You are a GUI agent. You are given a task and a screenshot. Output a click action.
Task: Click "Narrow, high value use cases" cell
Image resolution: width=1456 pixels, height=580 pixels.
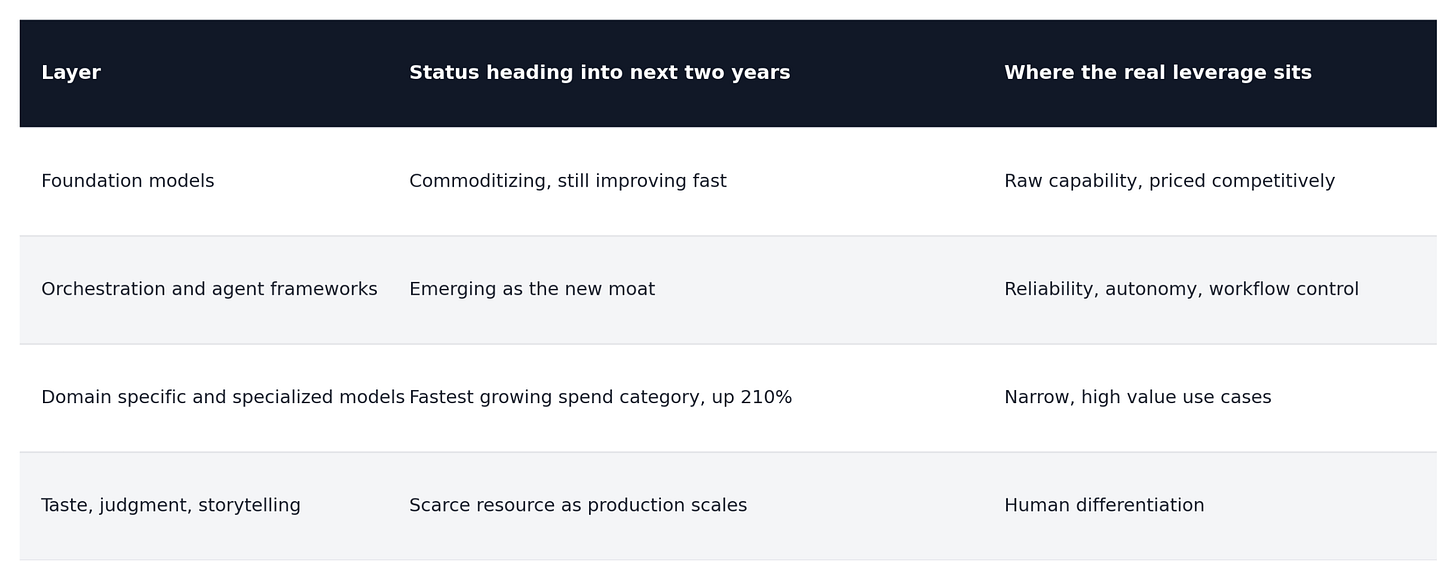(1137, 397)
